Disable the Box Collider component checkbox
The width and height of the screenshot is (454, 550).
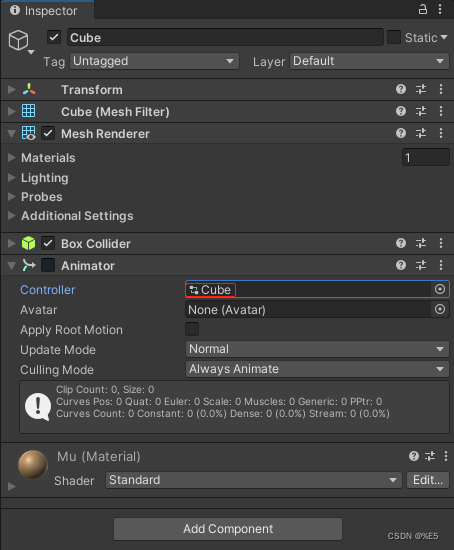(x=48, y=243)
